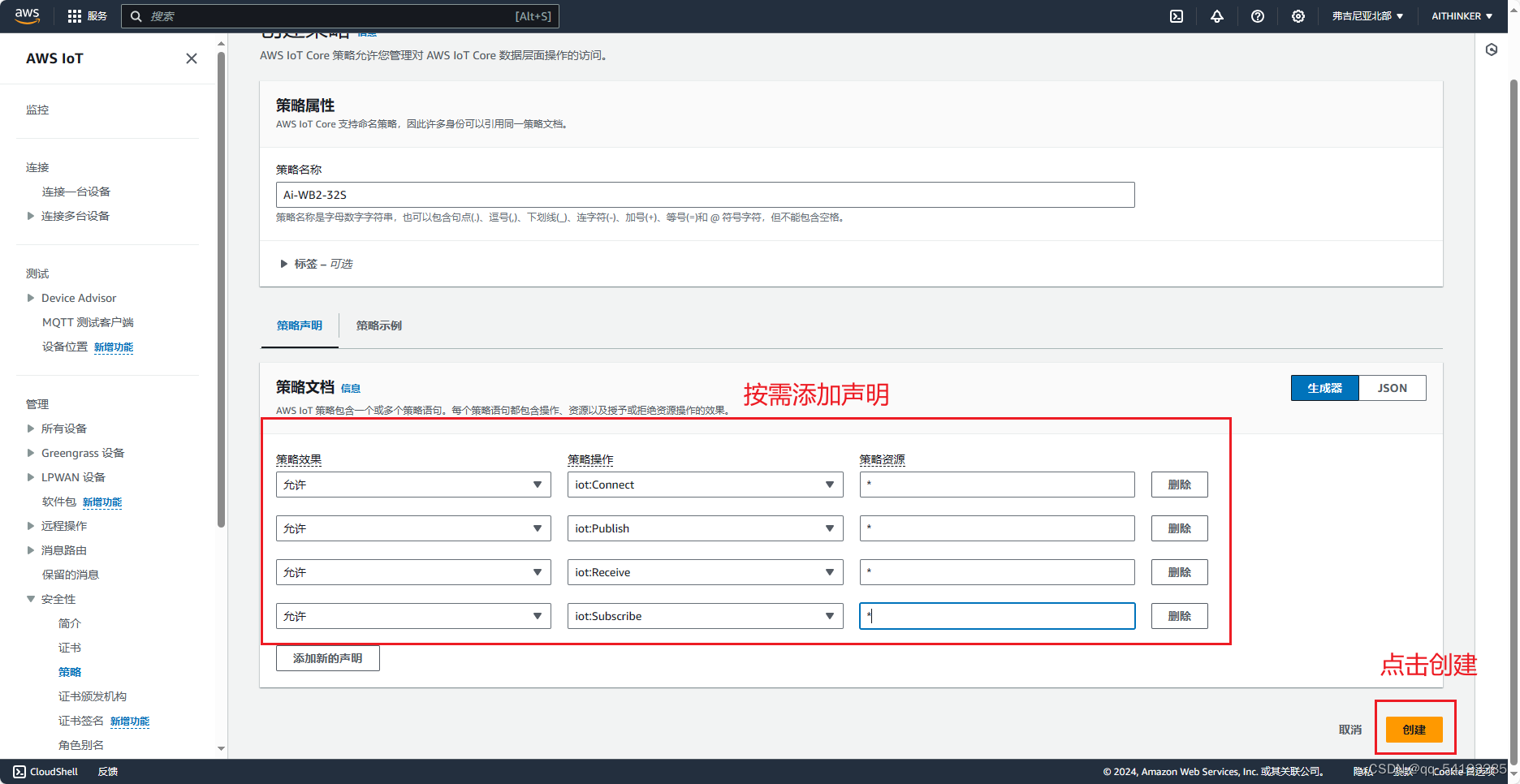Delete the iot:Publish statement
The width and height of the screenshot is (1520, 784).
click(1179, 528)
